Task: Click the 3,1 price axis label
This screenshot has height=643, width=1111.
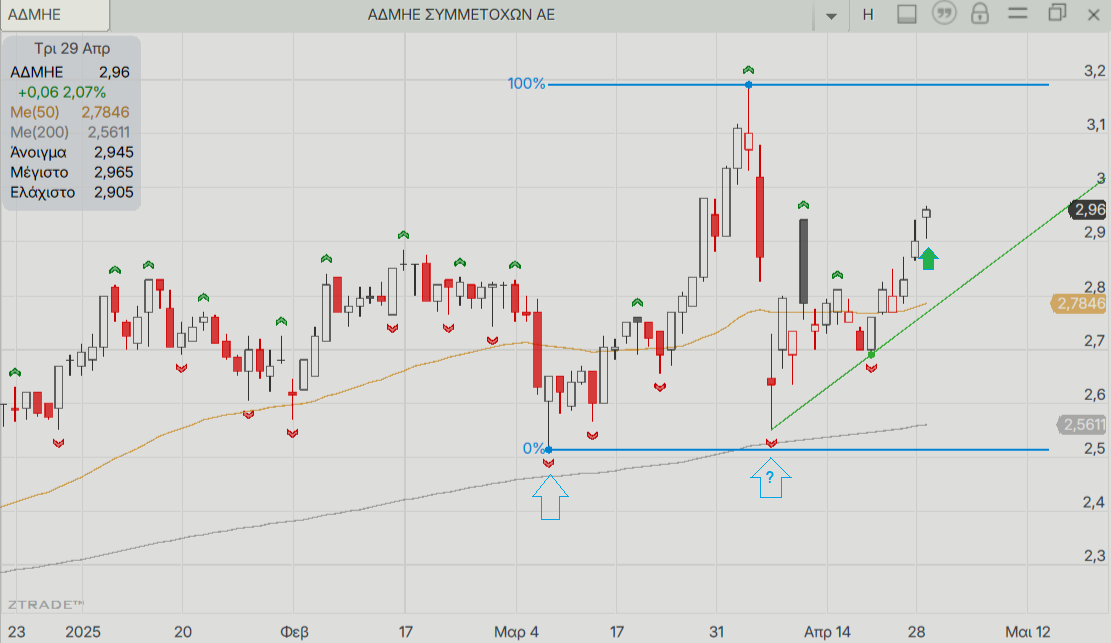Action: tap(1095, 125)
